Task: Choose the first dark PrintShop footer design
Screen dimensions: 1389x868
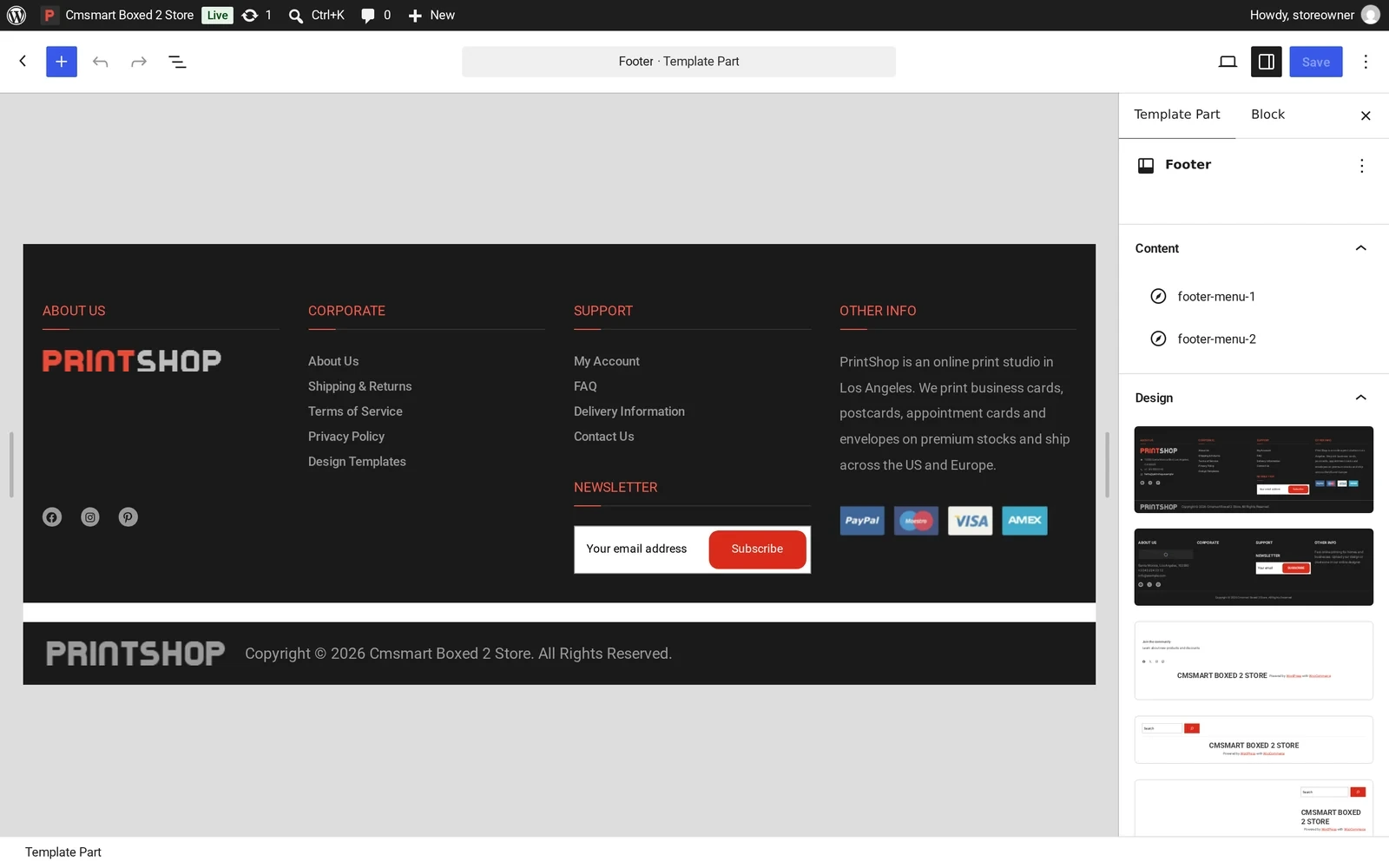Action: (x=1254, y=470)
